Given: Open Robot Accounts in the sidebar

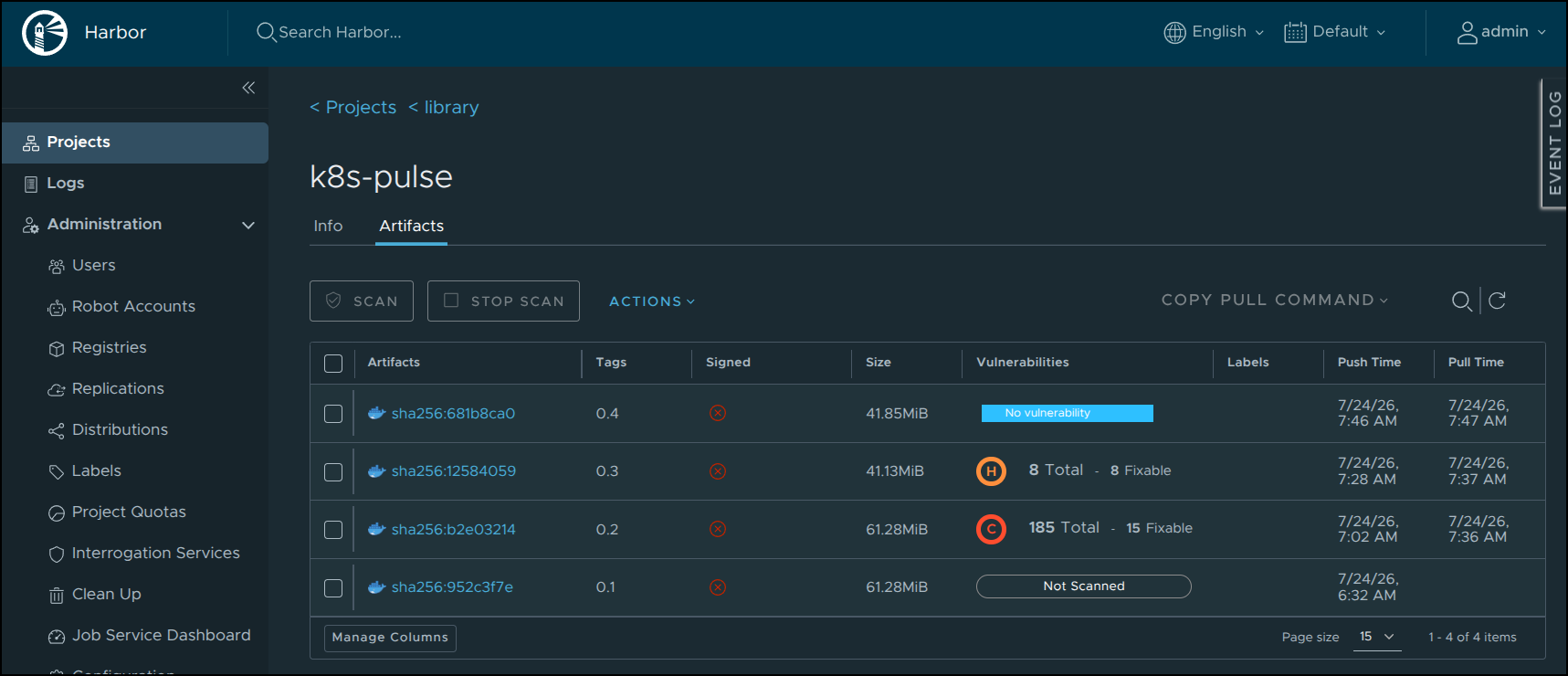Looking at the screenshot, I should 135,307.
